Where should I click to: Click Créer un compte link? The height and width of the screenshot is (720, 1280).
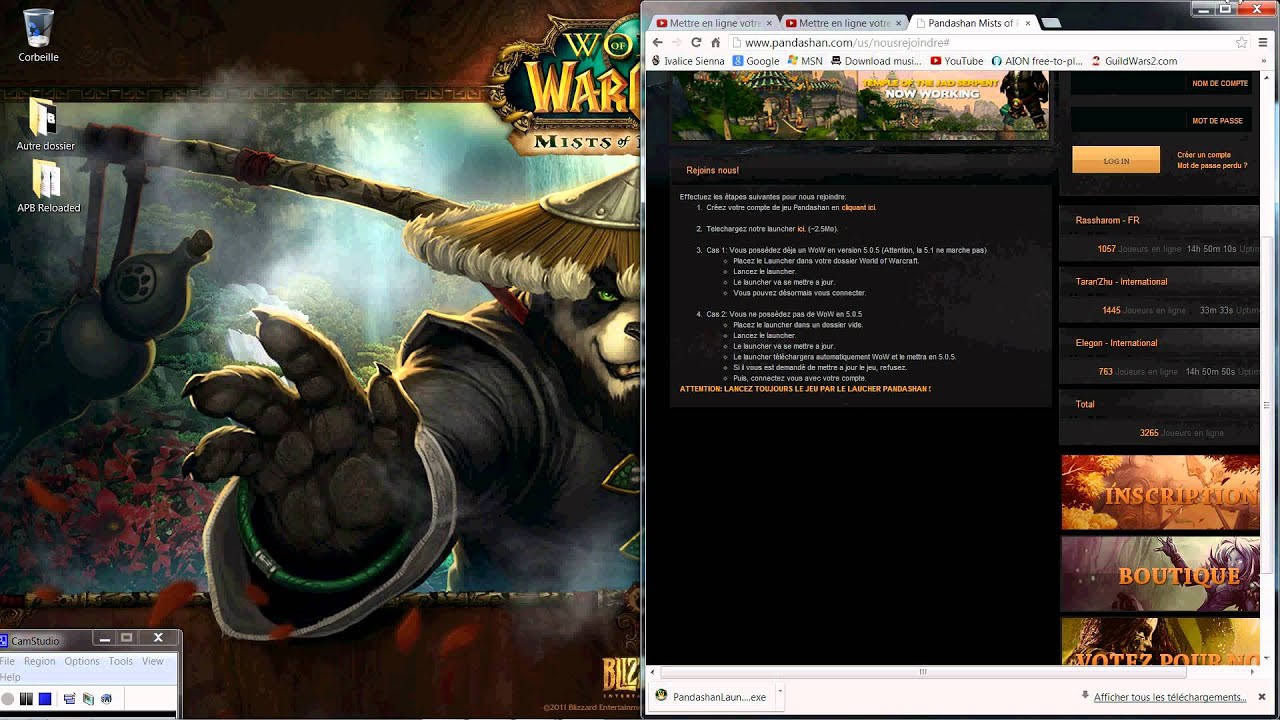(1204, 155)
